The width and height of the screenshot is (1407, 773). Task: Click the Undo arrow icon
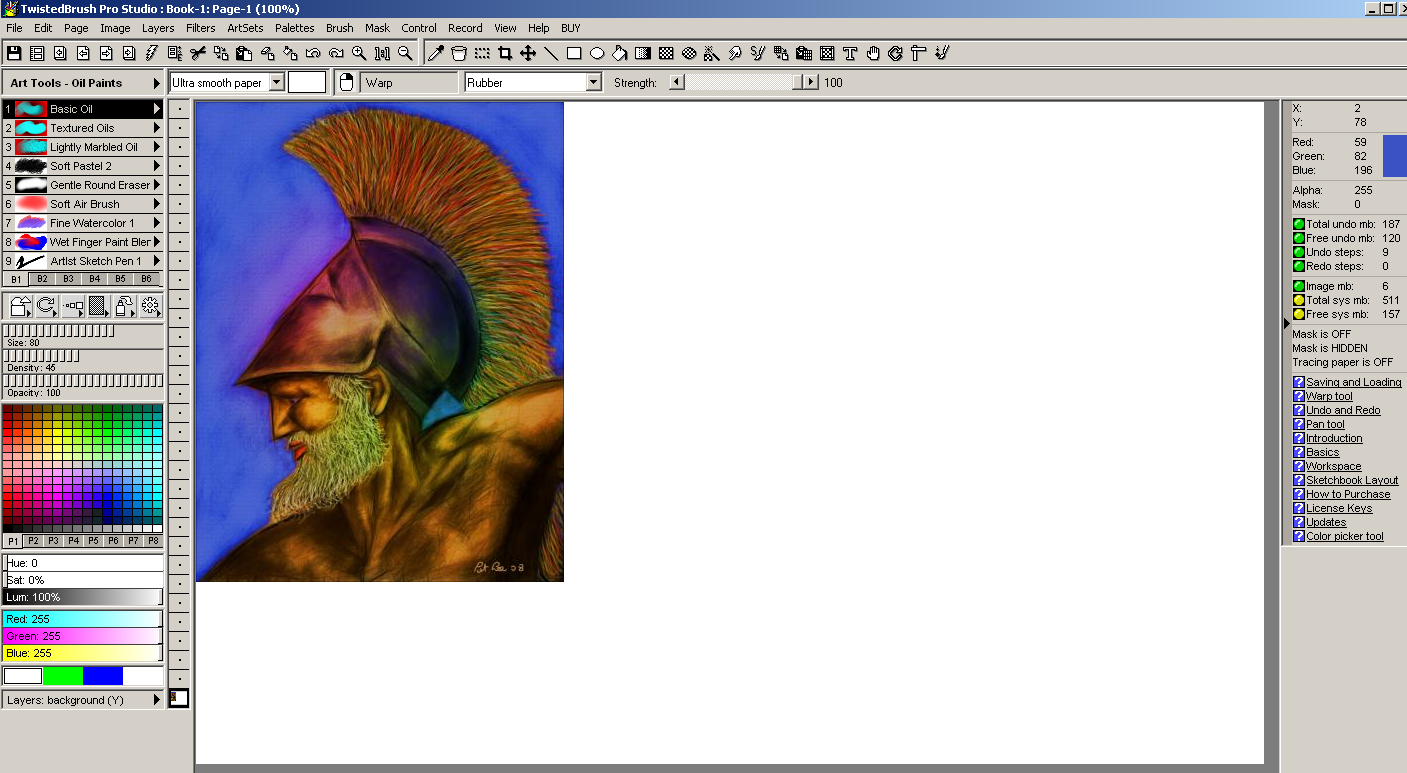[312, 53]
